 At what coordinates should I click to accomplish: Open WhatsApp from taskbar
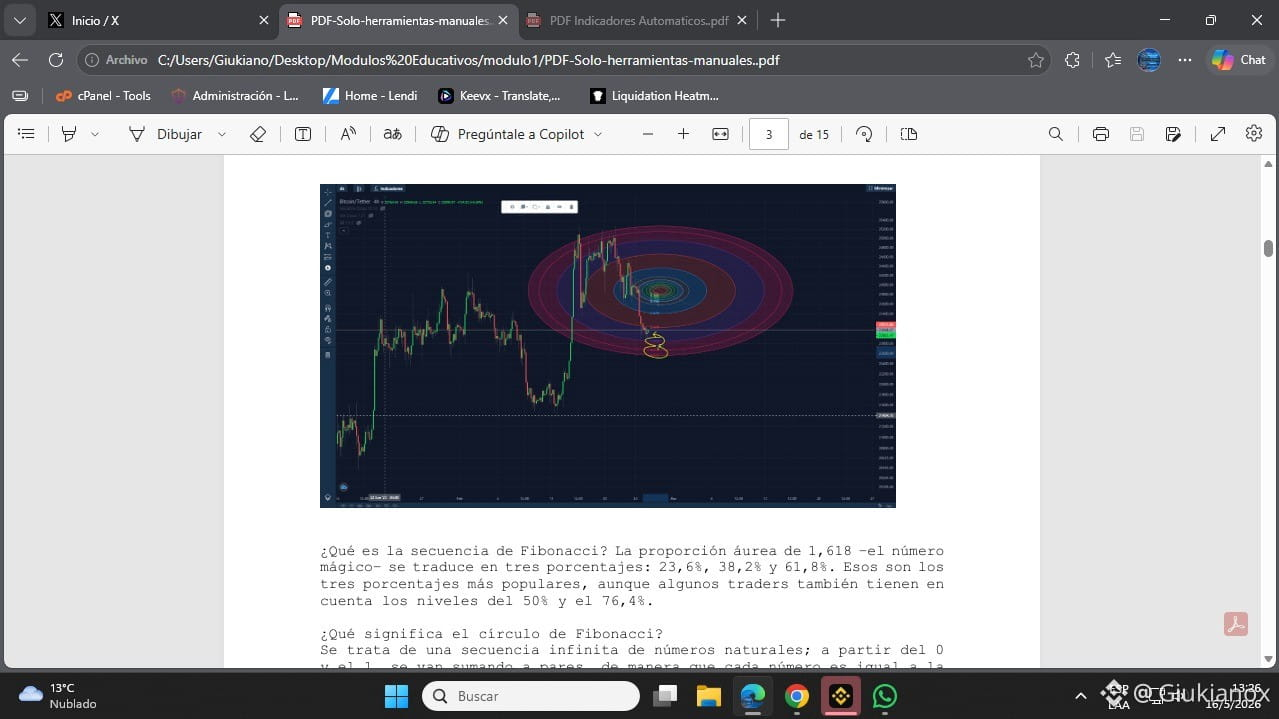click(885, 695)
